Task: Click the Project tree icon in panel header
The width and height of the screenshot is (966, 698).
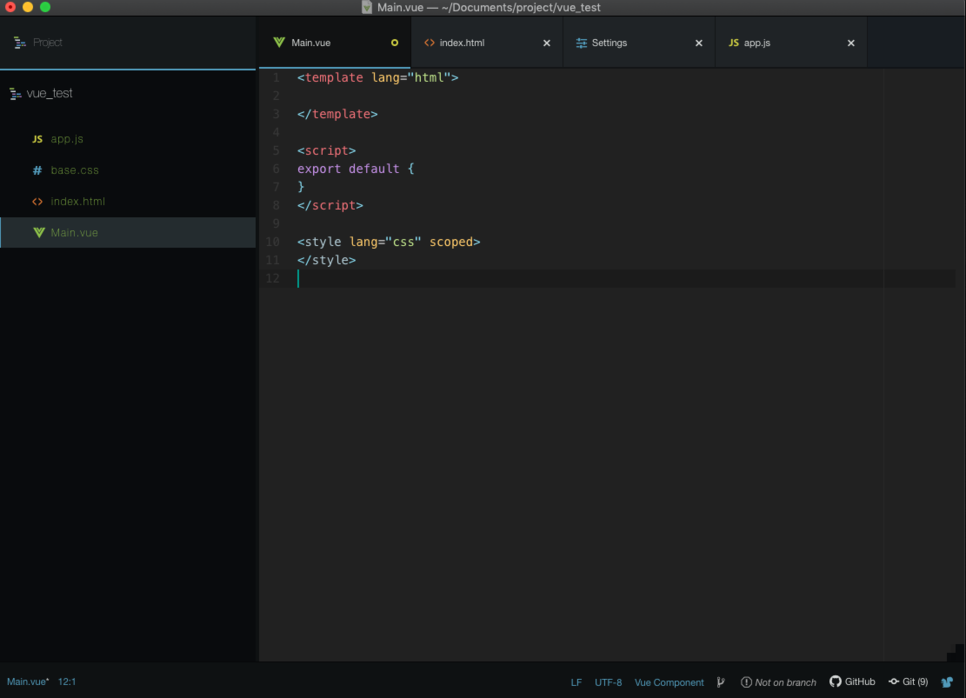Action: (x=20, y=43)
